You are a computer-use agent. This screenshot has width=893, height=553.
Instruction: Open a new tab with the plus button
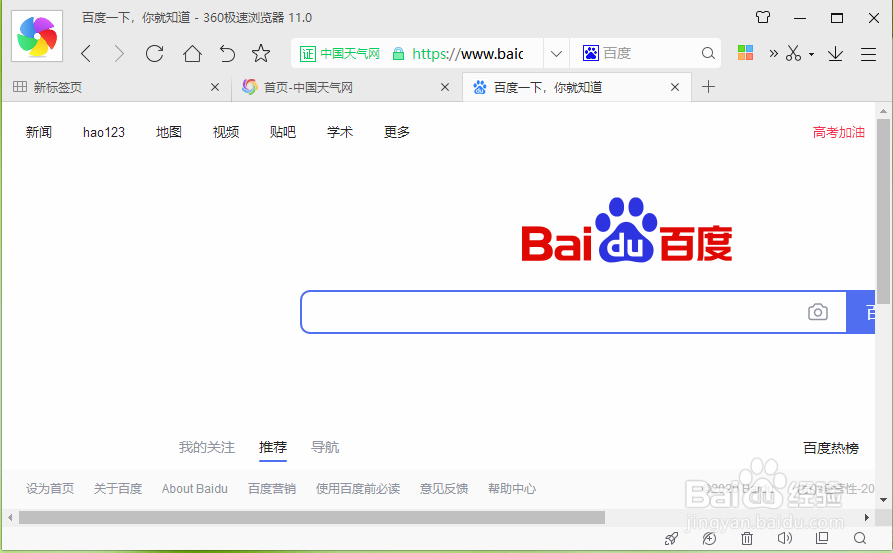pos(708,87)
